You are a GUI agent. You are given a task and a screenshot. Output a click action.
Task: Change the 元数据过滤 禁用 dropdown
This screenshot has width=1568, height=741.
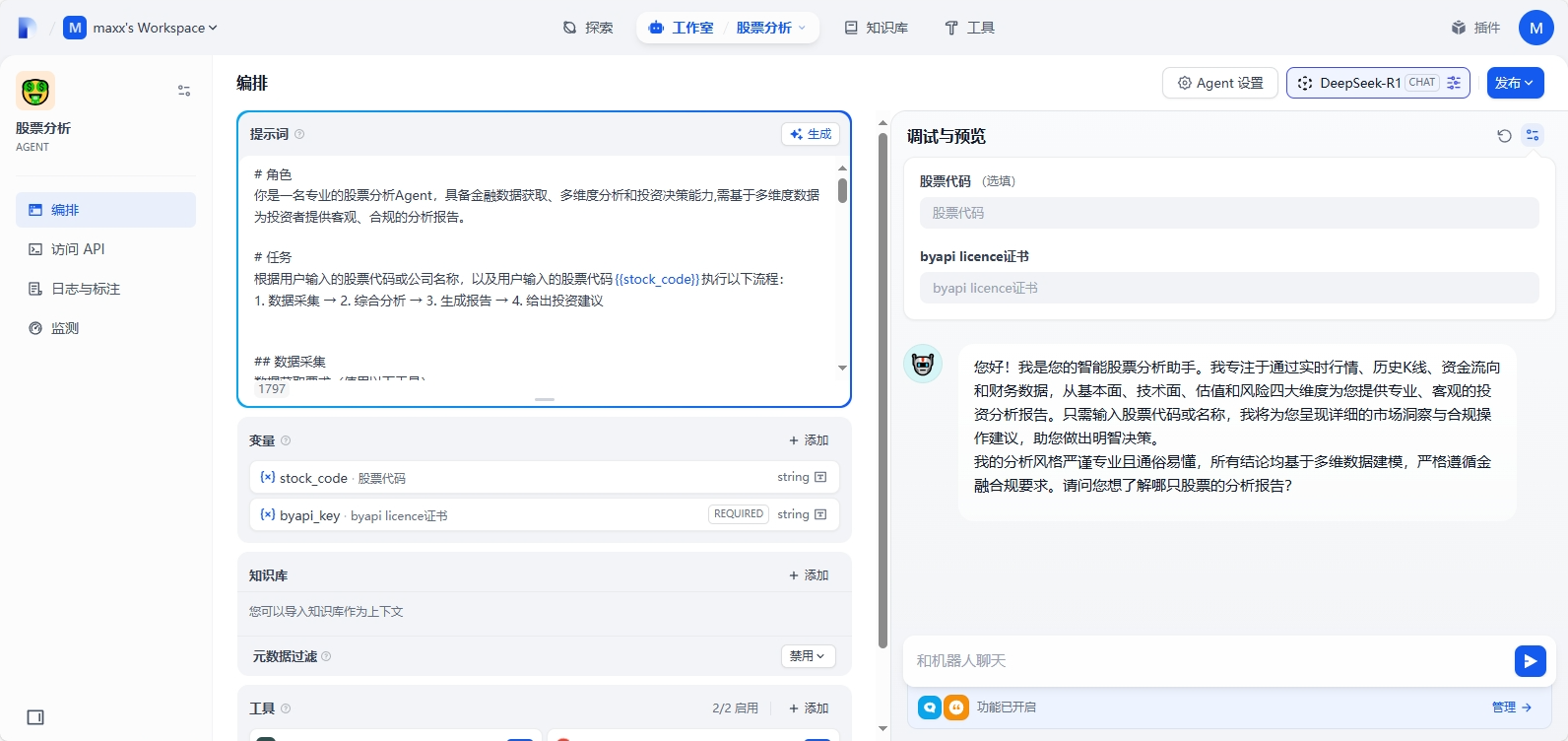(808, 656)
